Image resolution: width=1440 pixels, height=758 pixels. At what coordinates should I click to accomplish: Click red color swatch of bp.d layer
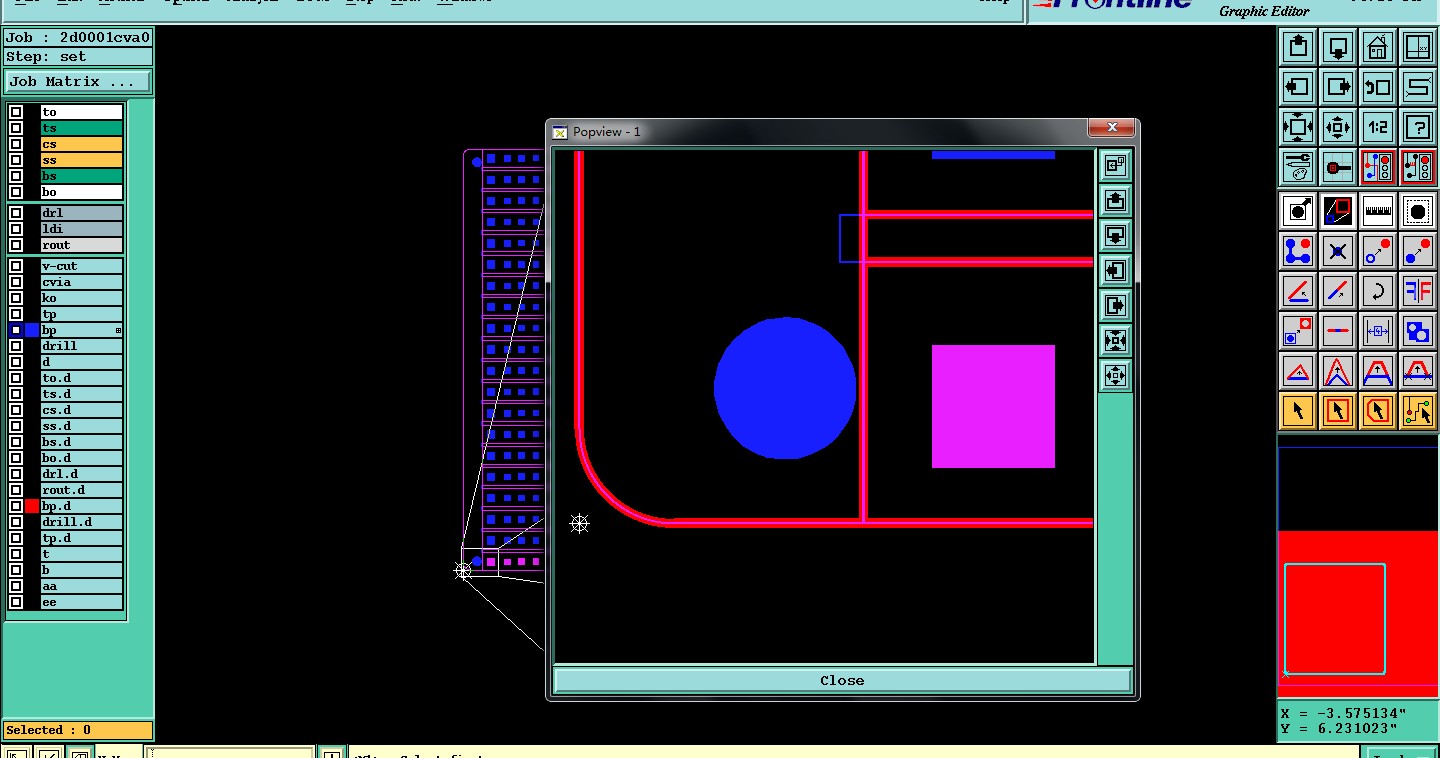[x=32, y=506]
